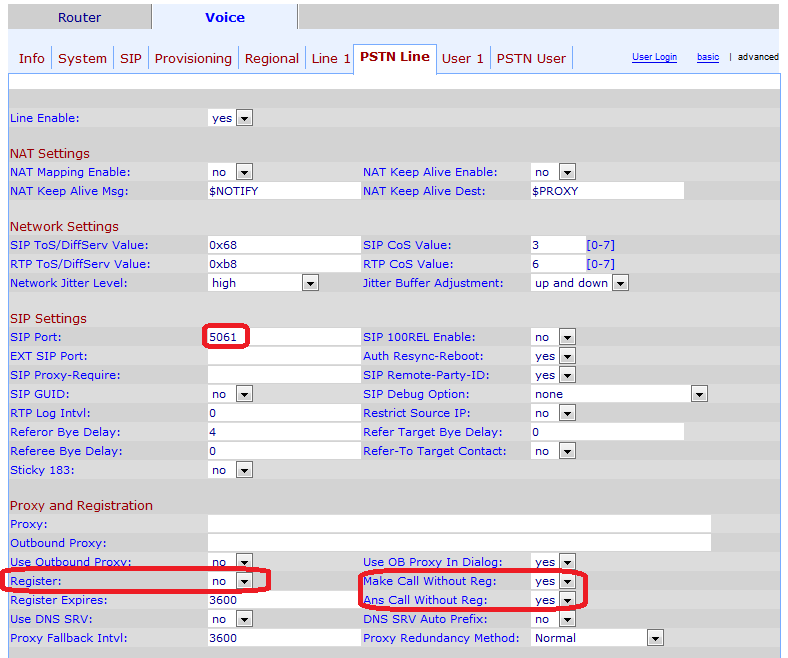Switch to basic view link

pyautogui.click(x=708, y=57)
